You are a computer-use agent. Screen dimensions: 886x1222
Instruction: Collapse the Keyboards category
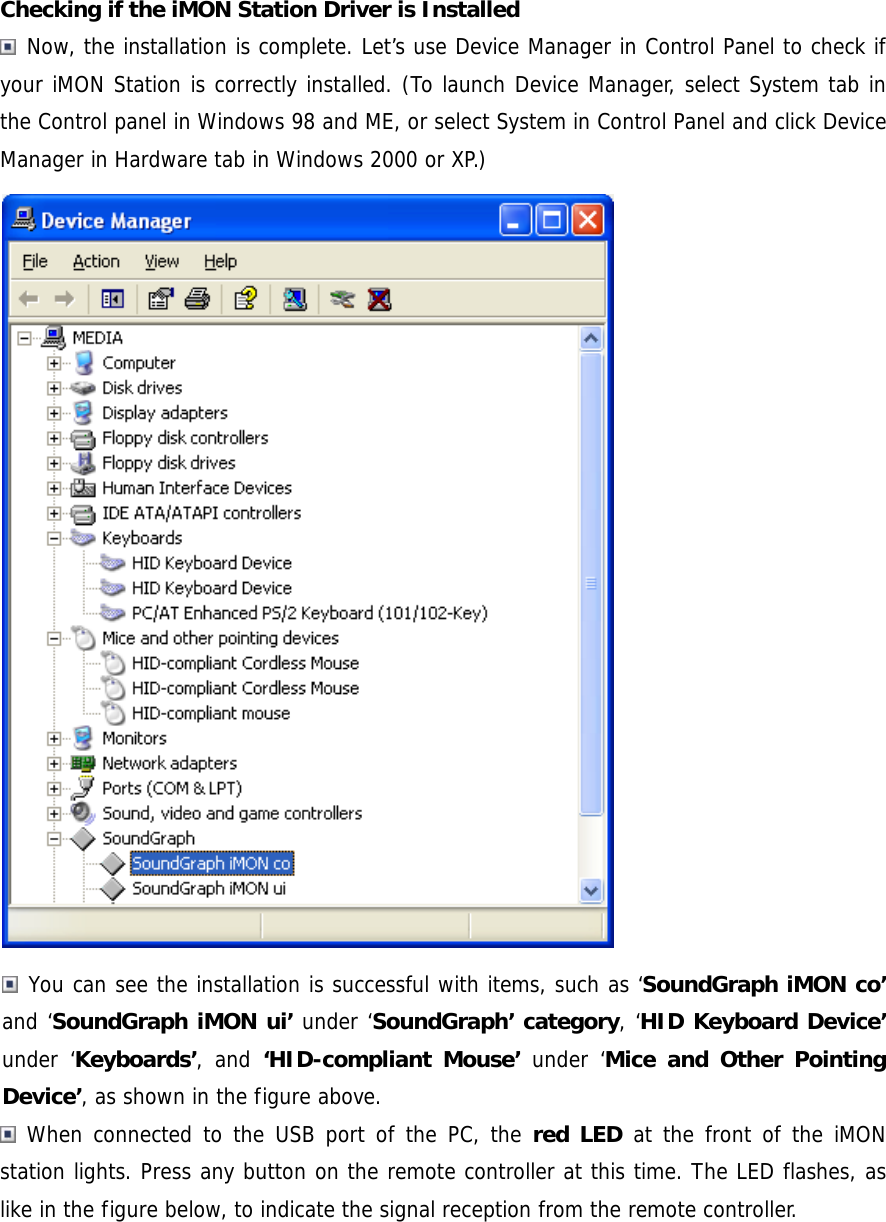(53, 537)
